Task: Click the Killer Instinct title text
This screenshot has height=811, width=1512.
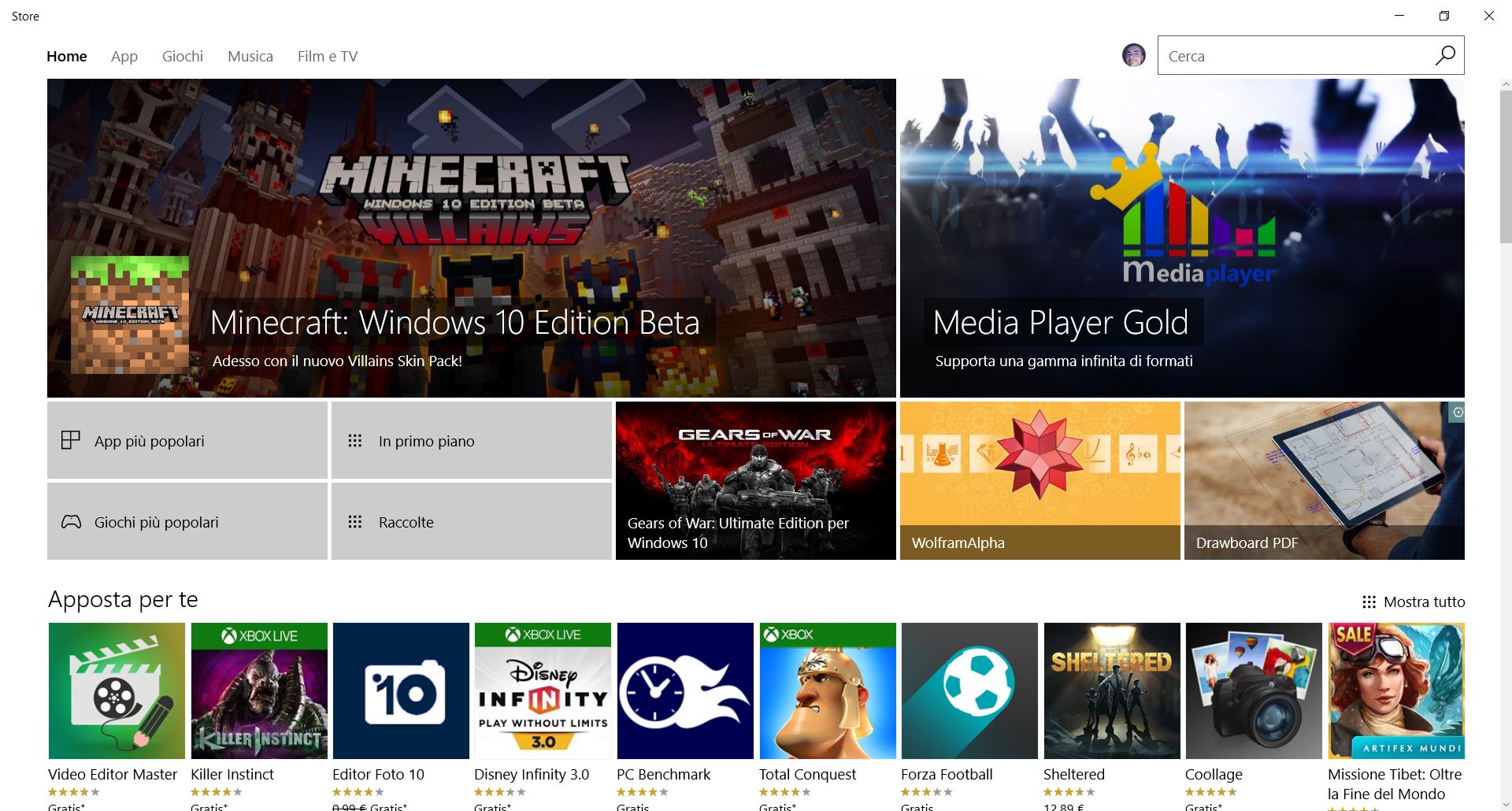Action: point(232,774)
